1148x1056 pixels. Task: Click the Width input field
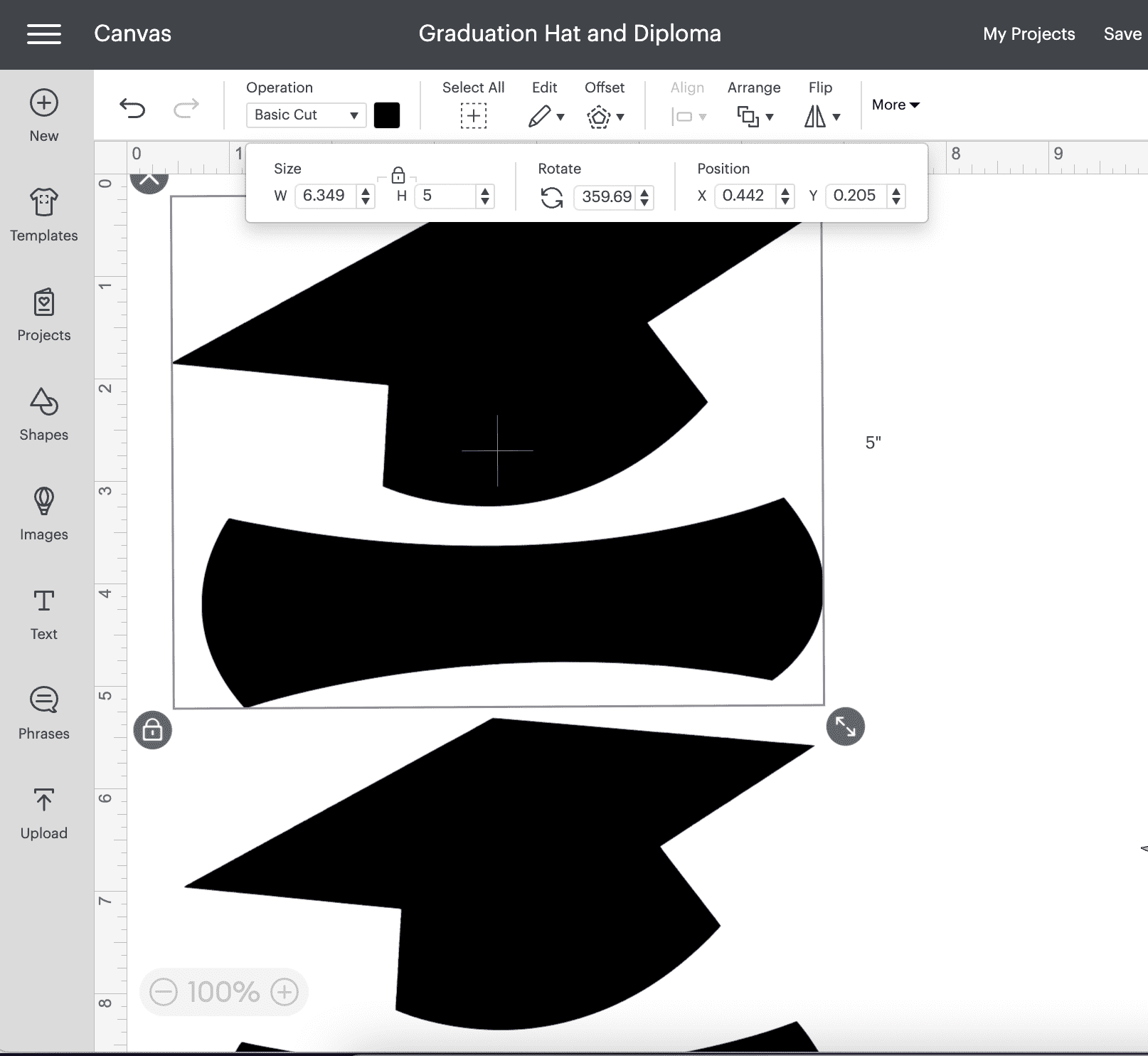coord(326,196)
